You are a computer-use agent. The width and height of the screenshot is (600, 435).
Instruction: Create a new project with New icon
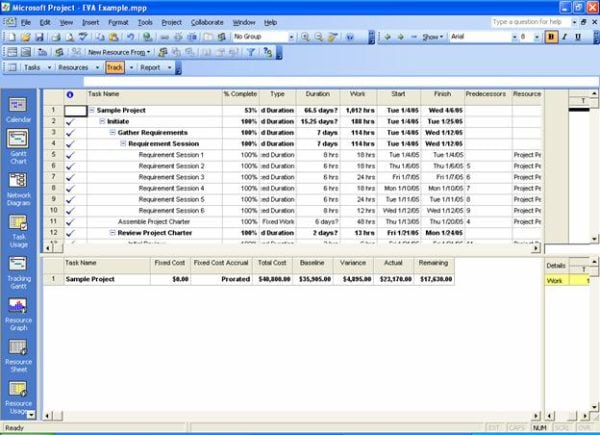coord(11,37)
